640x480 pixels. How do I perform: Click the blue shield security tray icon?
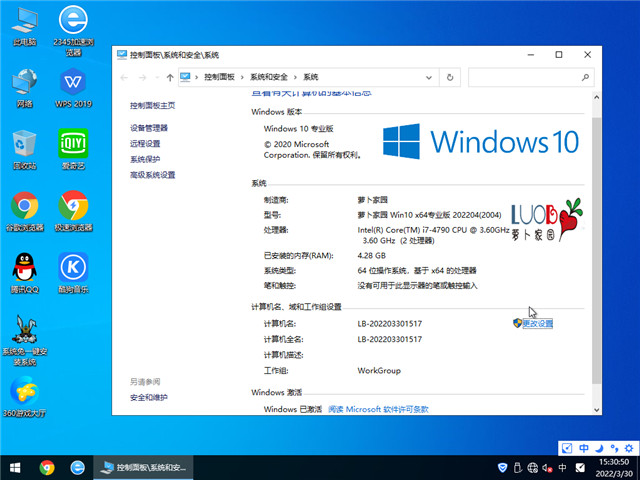503,468
